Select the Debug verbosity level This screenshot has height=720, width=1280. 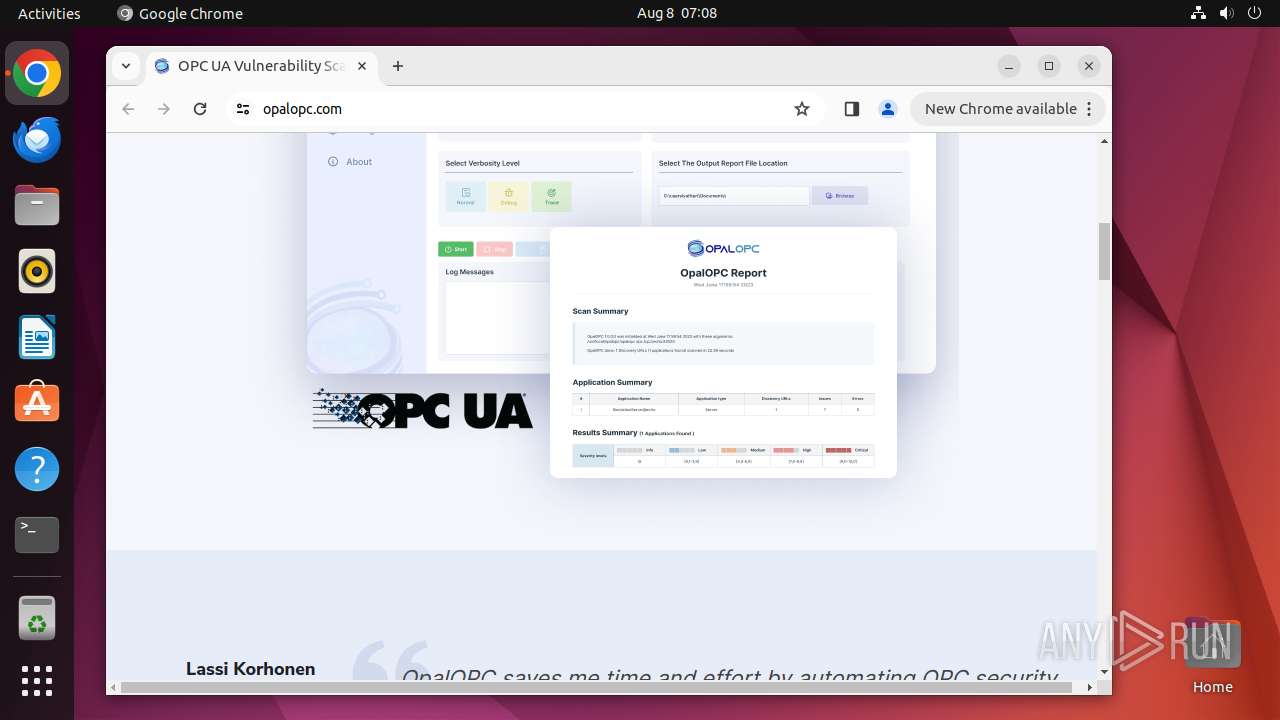pos(509,196)
